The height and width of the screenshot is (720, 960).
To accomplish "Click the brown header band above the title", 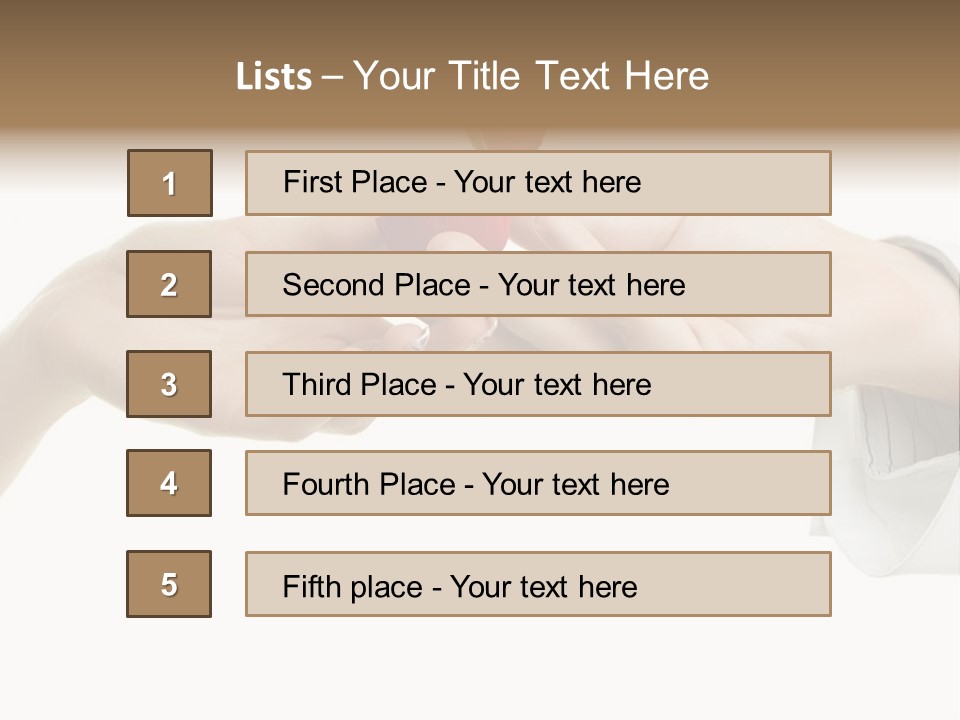I will (x=480, y=25).
